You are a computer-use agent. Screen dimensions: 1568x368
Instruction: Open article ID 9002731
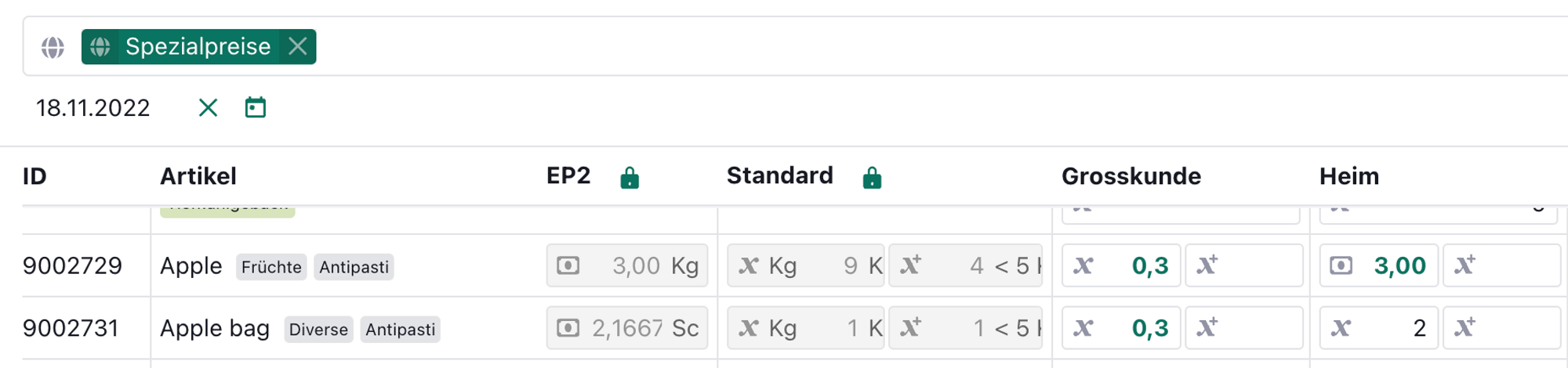pyautogui.click(x=71, y=328)
